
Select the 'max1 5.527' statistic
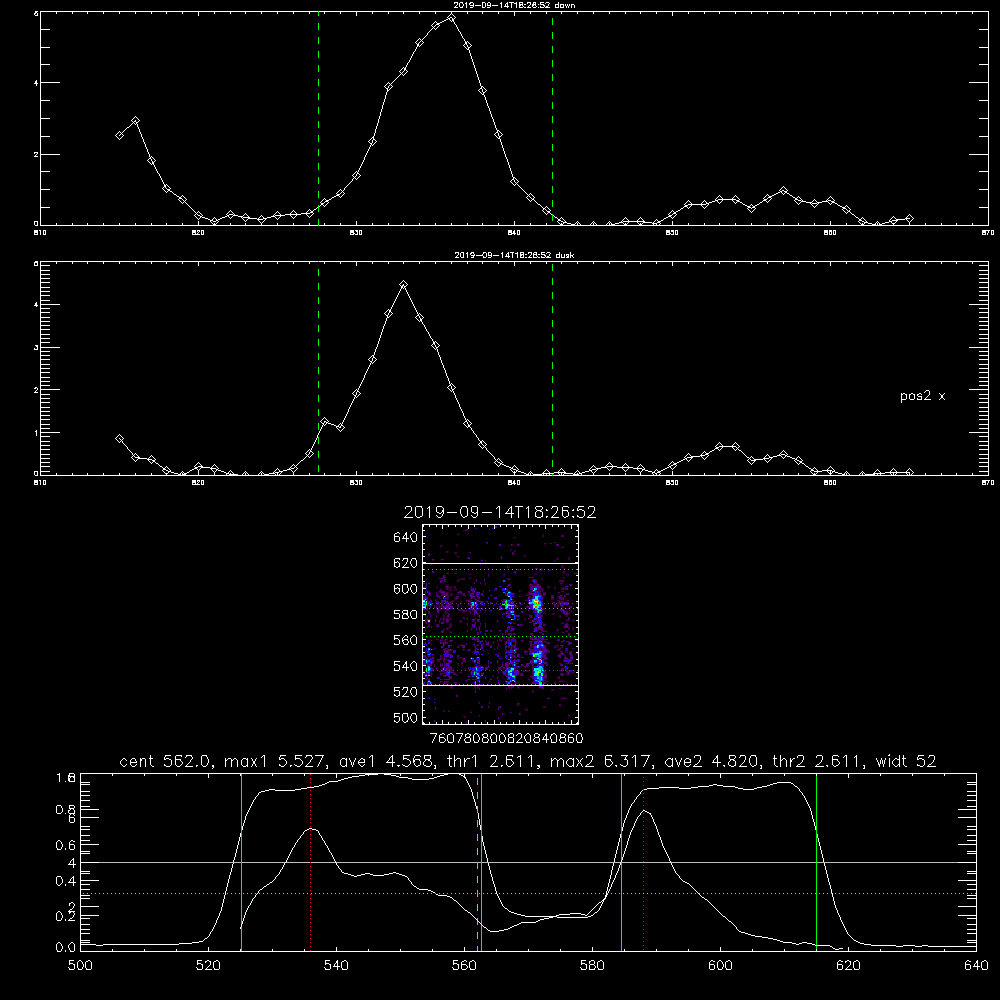coord(277,761)
